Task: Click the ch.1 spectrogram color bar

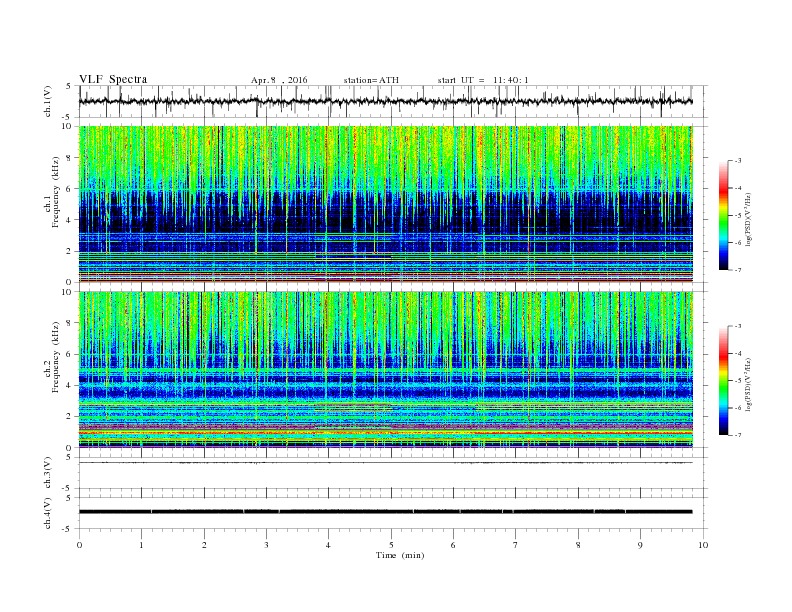Action: point(723,215)
